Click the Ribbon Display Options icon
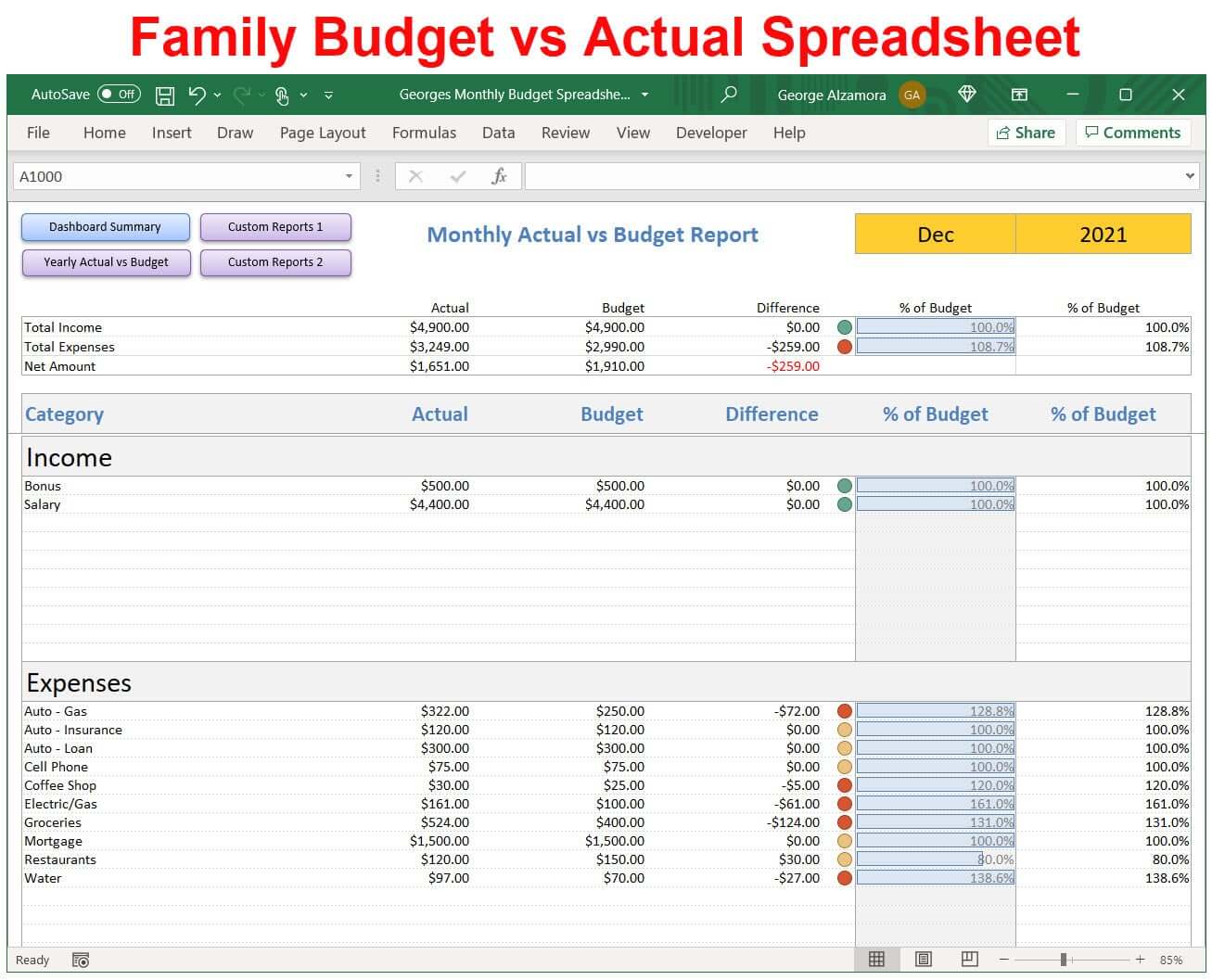The width and height of the screenshot is (1212, 980). pos(1019,95)
